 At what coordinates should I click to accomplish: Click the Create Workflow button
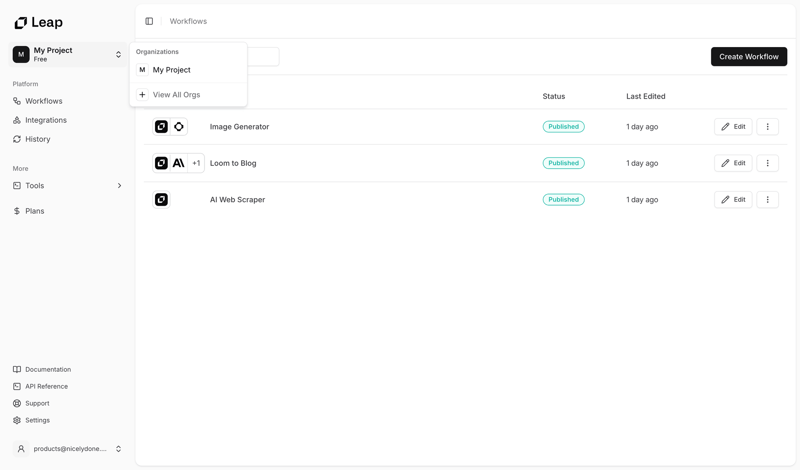pyautogui.click(x=748, y=57)
